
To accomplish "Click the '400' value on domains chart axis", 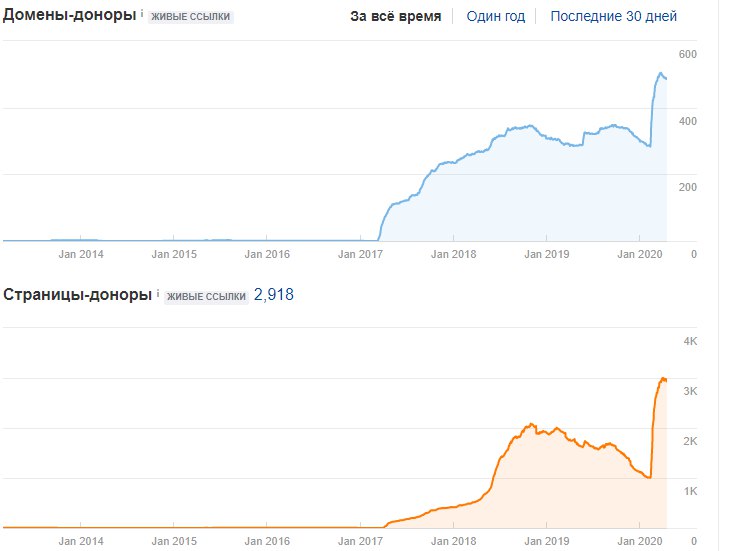I will tap(688, 121).
